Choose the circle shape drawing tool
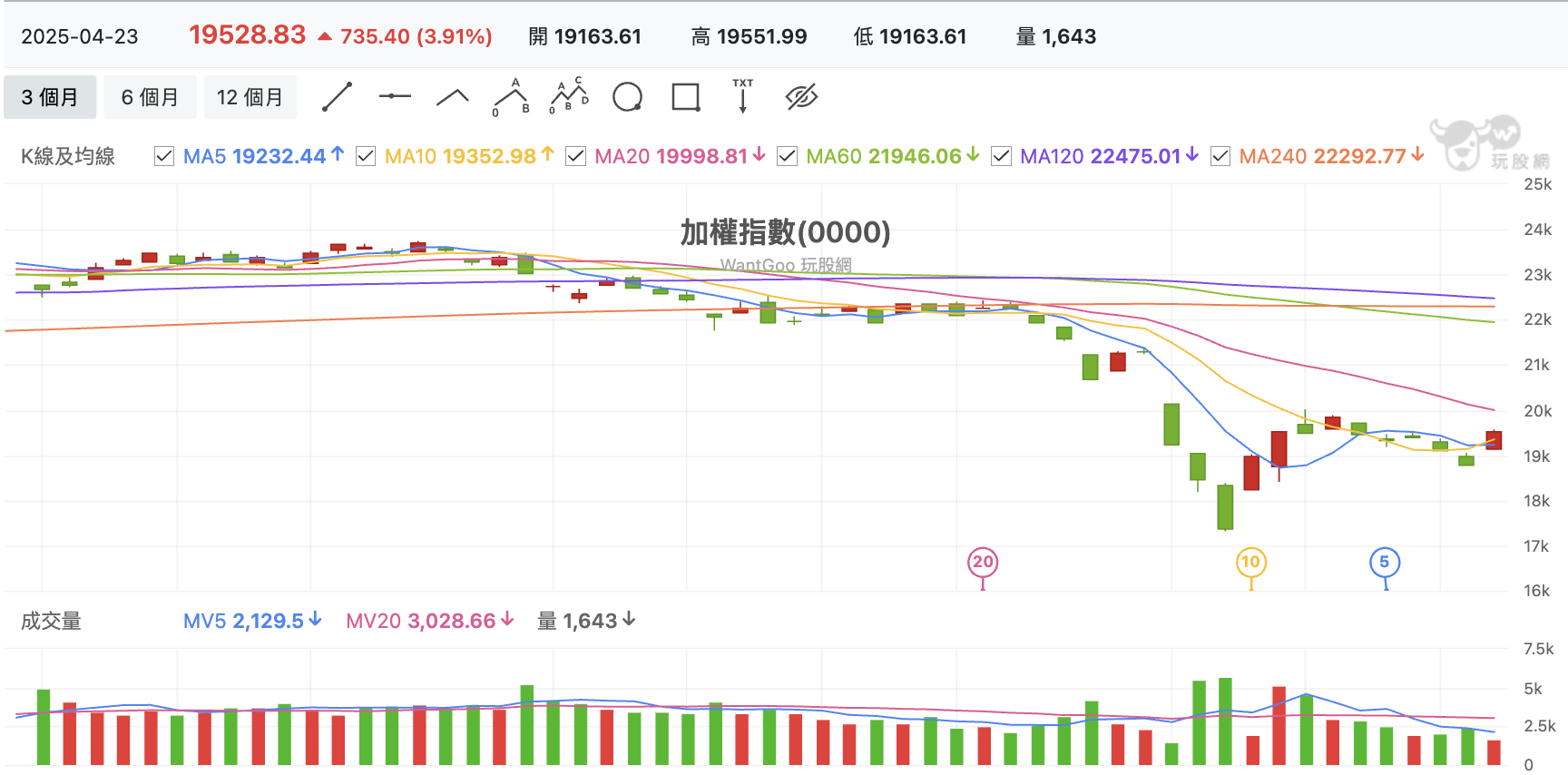This screenshot has height=775, width=1568. pyautogui.click(x=627, y=97)
